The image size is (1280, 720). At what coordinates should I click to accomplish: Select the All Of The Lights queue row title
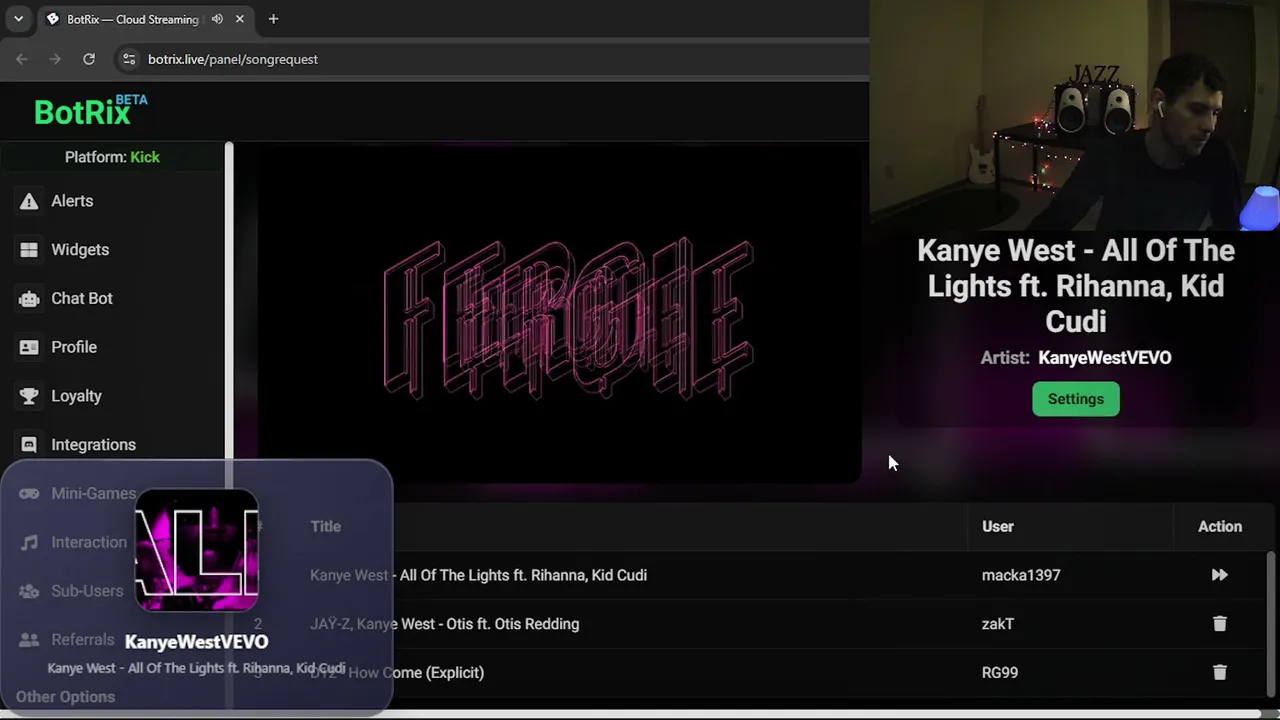(x=478, y=575)
